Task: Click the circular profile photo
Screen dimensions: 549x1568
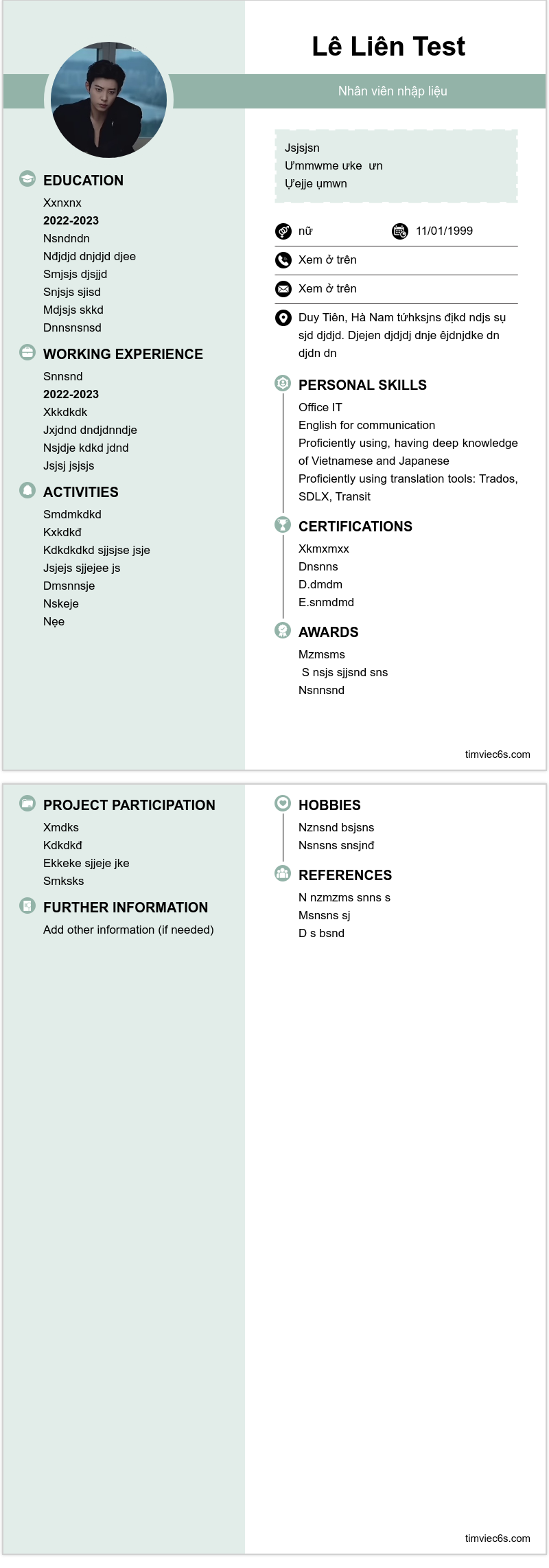Action: click(108, 100)
